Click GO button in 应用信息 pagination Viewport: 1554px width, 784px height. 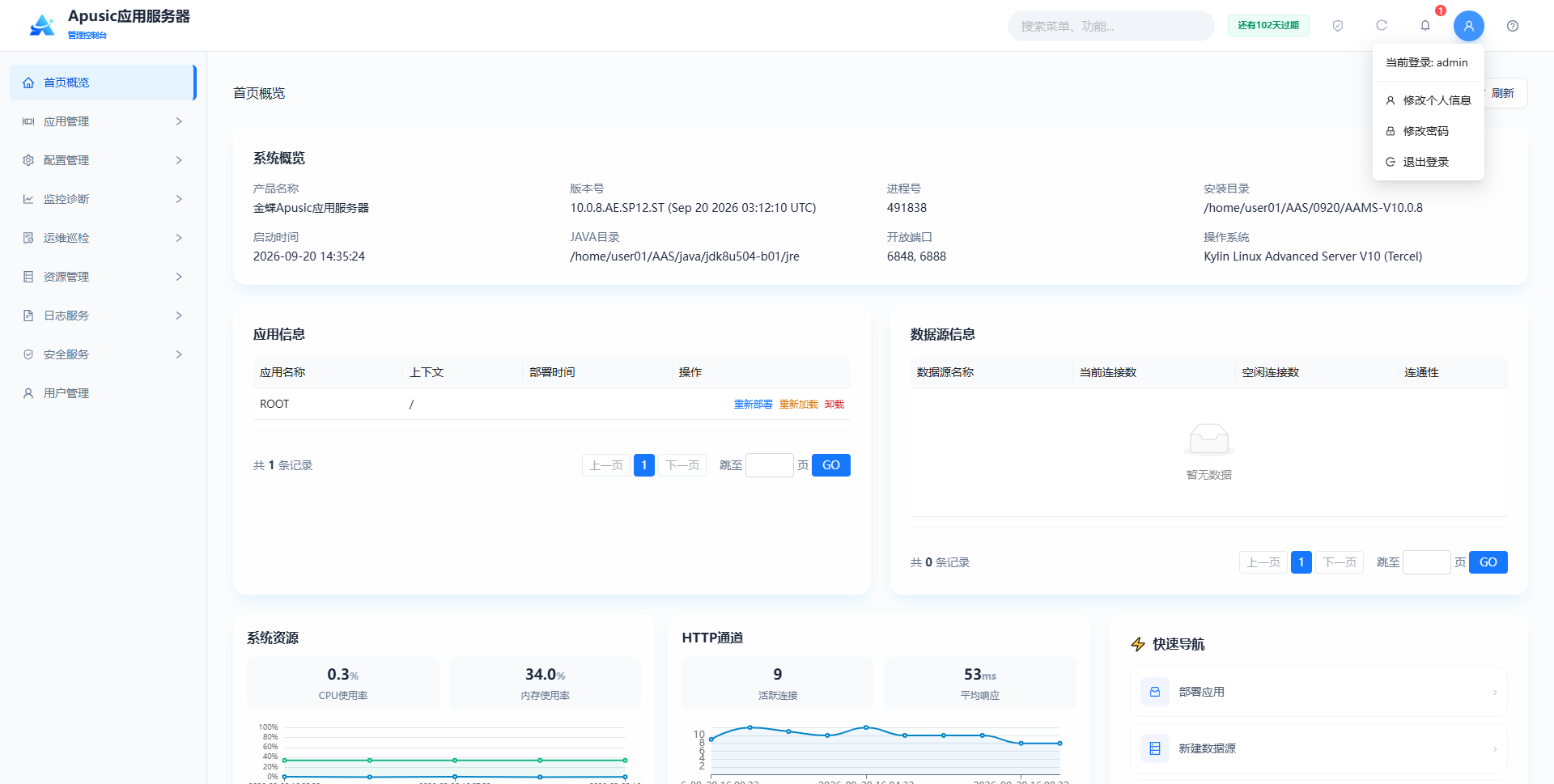pyautogui.click(x=831, y=465)
